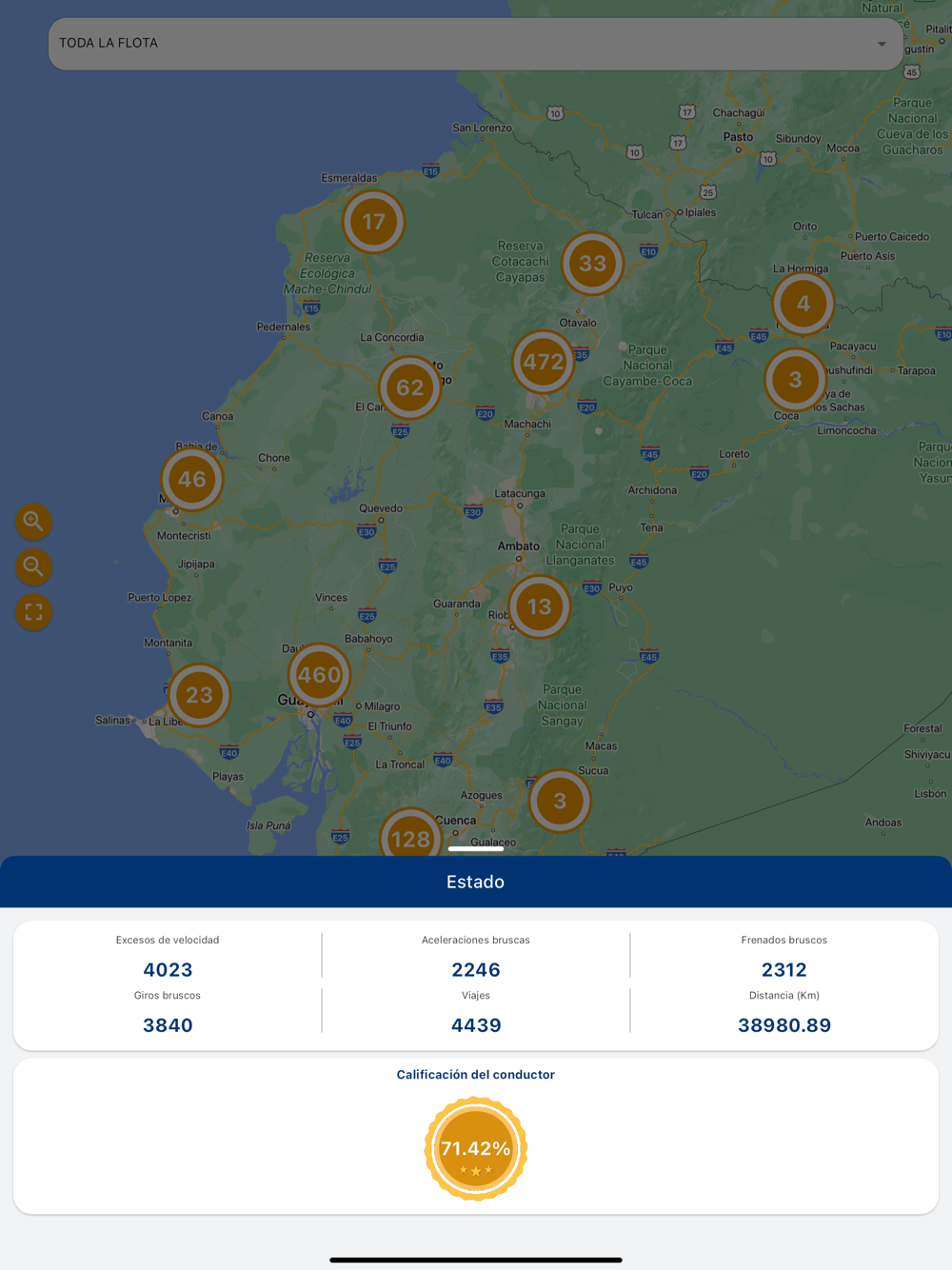This screenshot has width=952, height=1270.
Task: Select the 23 cluster near Salinas
Action: [199, 695]
